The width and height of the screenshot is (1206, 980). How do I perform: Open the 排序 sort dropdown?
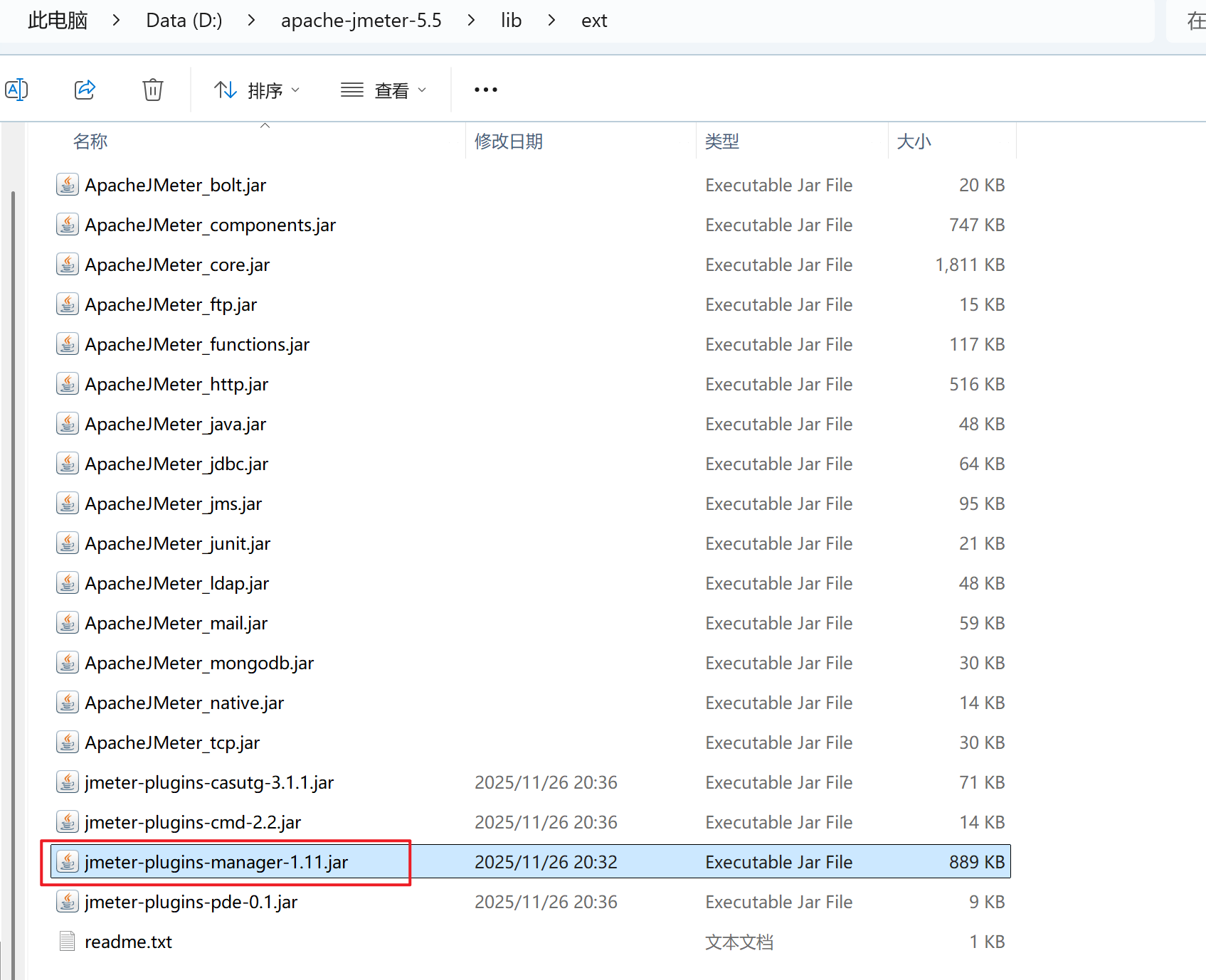(x=257, y=90)
